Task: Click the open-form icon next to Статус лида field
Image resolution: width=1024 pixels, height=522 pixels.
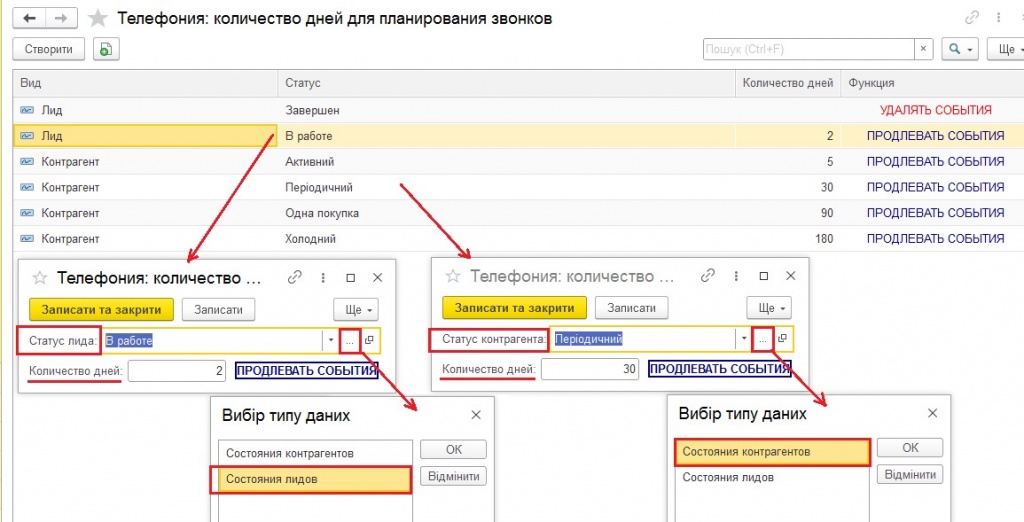Action: pos(369,340)
